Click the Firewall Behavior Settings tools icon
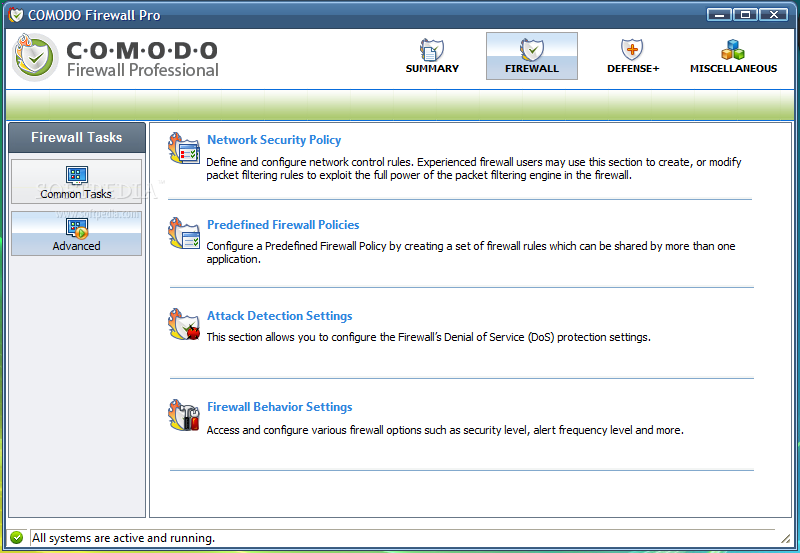This screenshot has height=553, width=800. pos(184,415)
